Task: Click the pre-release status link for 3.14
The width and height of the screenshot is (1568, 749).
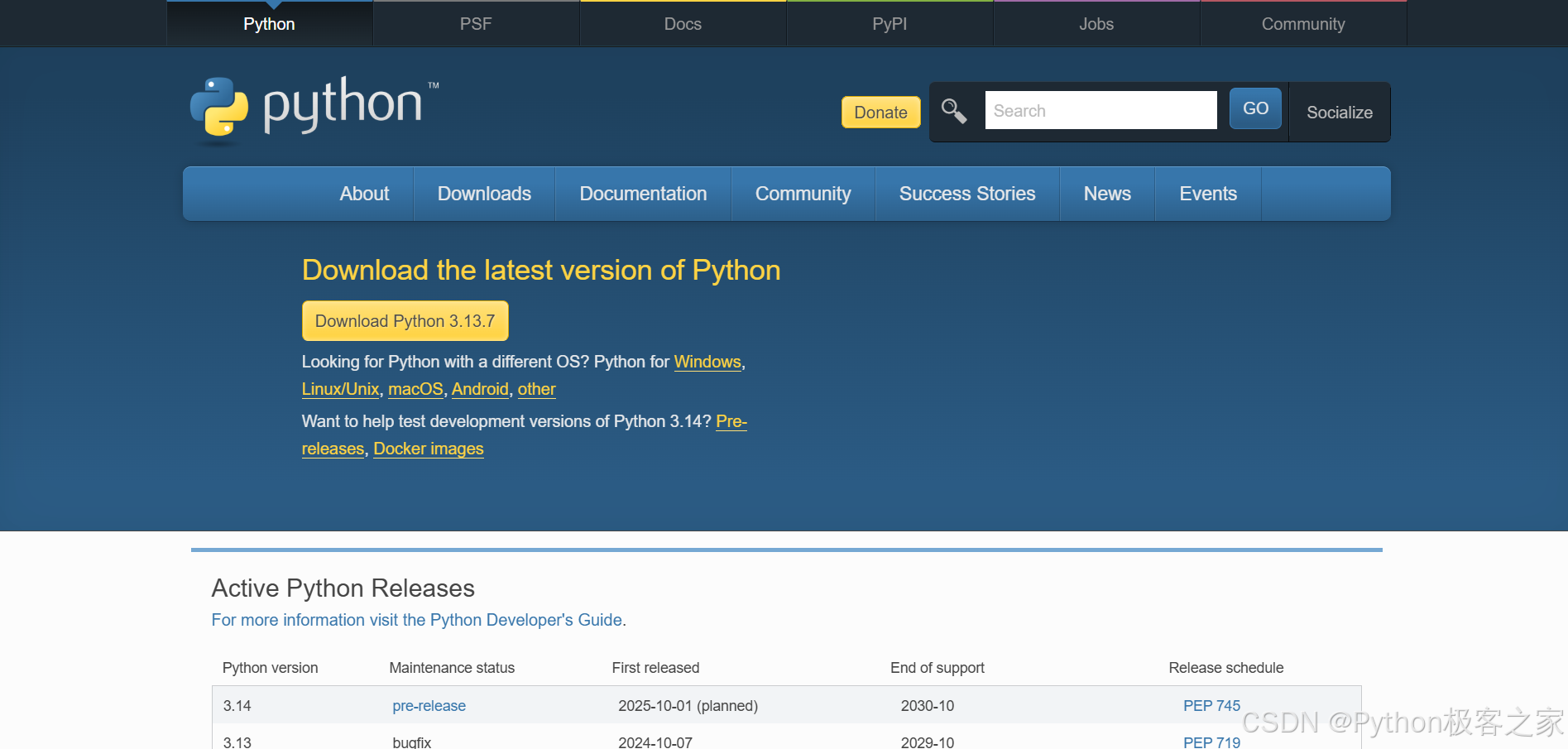Action: click(429, 706)
